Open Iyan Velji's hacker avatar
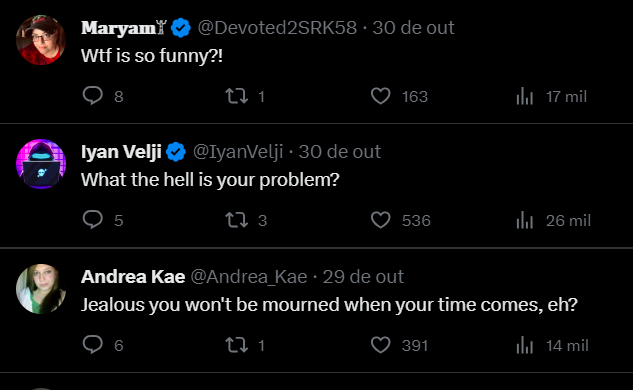Viewport: 633px width, 390px height. pyautogui.click(x=41, y=164)
